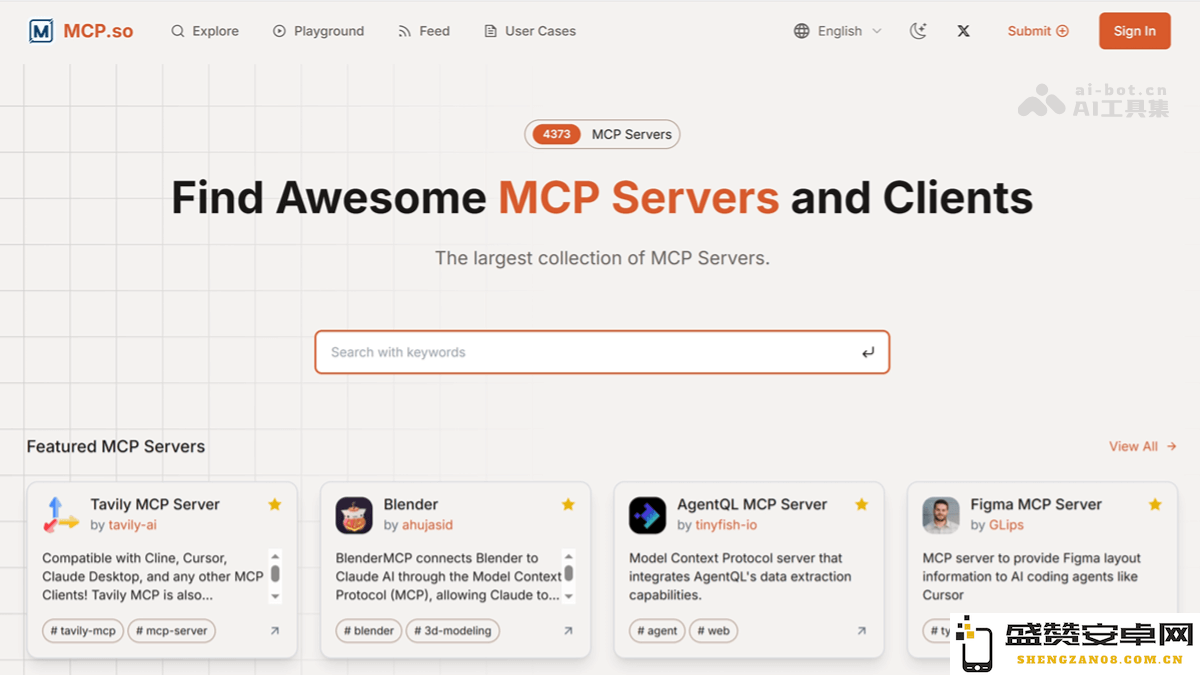
Task: Star the Blender card
Action: 568,505
